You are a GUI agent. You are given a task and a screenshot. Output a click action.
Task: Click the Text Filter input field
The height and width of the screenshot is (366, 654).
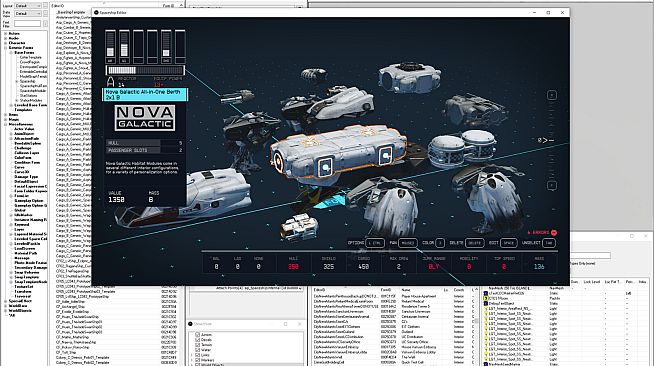pyautogui.click(x=27, y=23)
